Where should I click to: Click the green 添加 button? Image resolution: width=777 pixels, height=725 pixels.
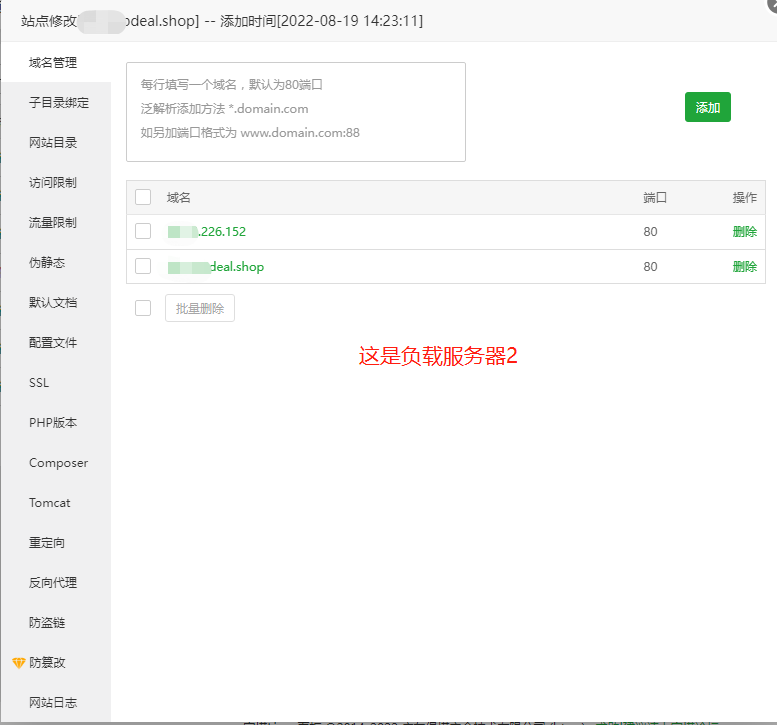[x=708, y=107]
